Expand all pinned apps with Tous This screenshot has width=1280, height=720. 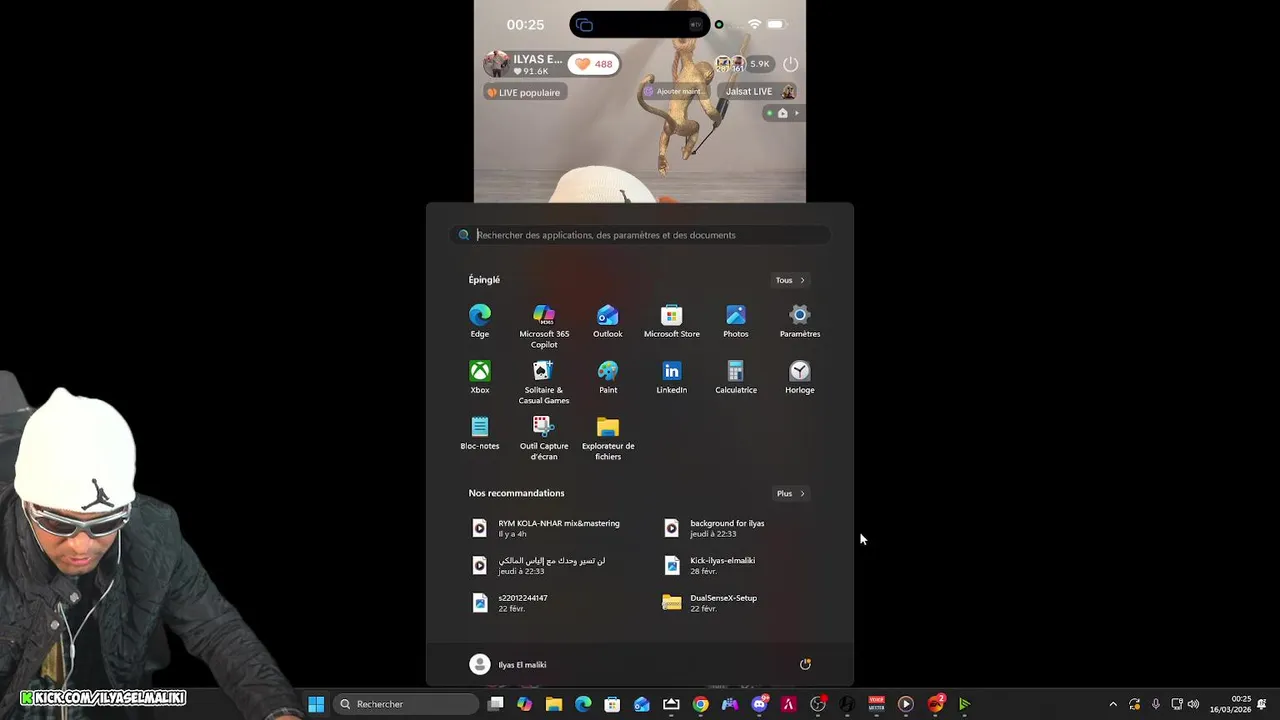790,280
